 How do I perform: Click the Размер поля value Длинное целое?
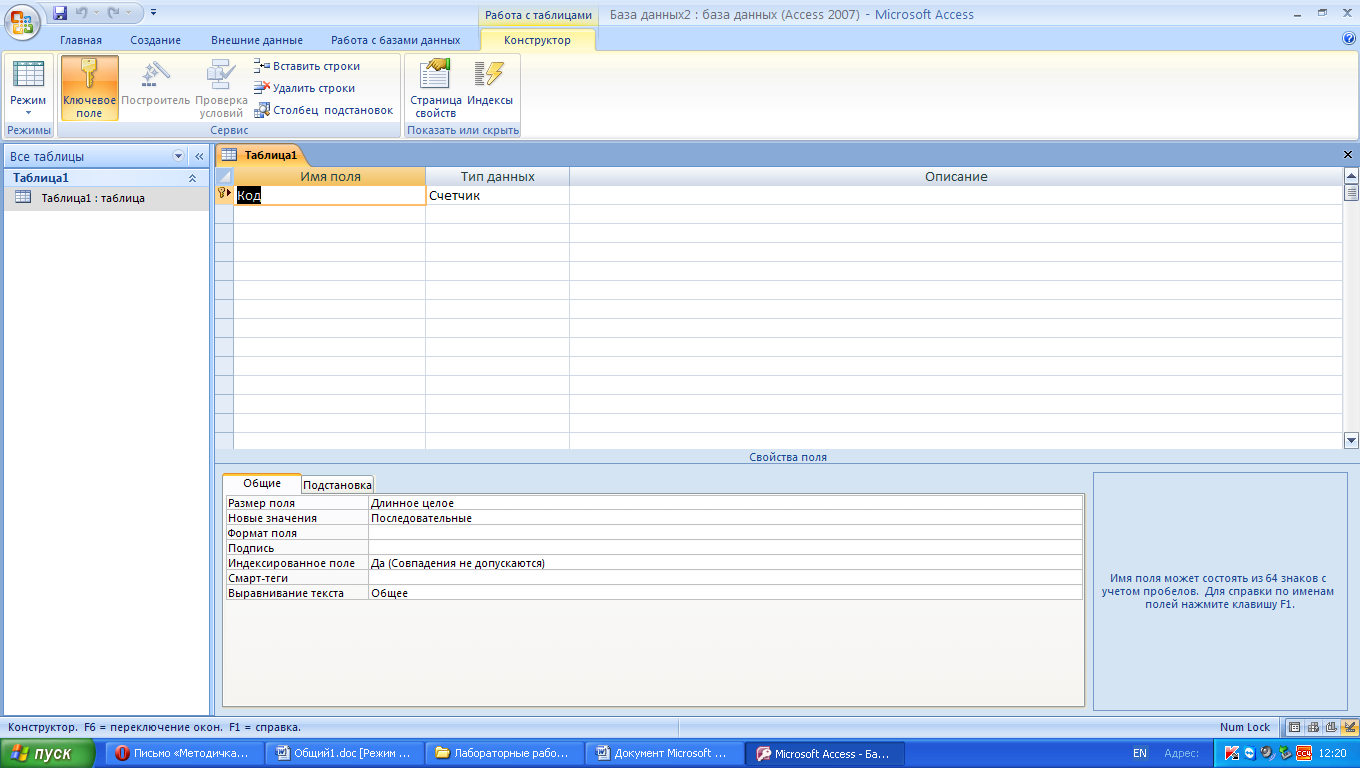pyautogui.click(x=725, y=503)
